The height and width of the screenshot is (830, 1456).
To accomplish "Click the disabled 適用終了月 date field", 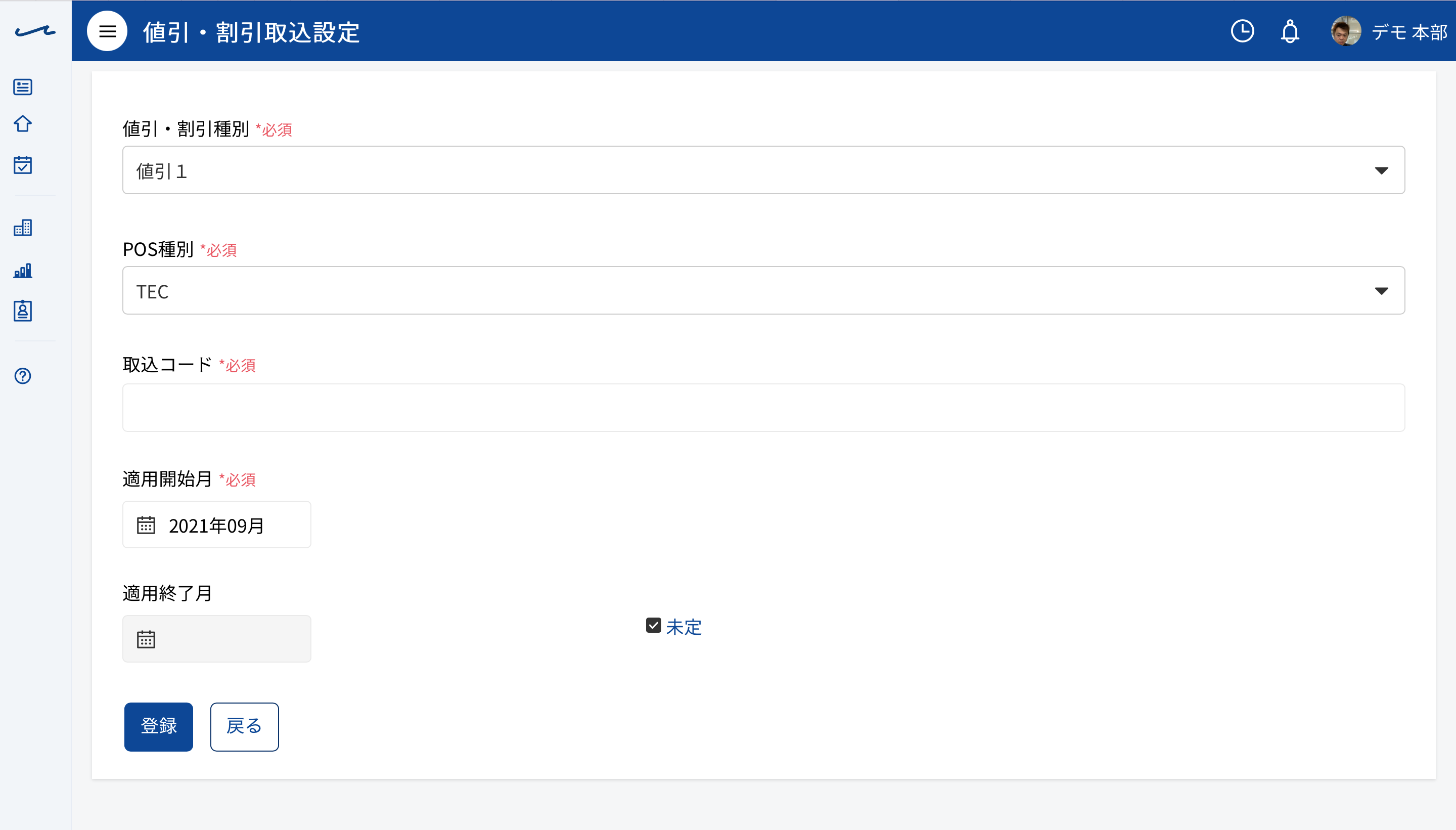I will [x=216, y=638].
